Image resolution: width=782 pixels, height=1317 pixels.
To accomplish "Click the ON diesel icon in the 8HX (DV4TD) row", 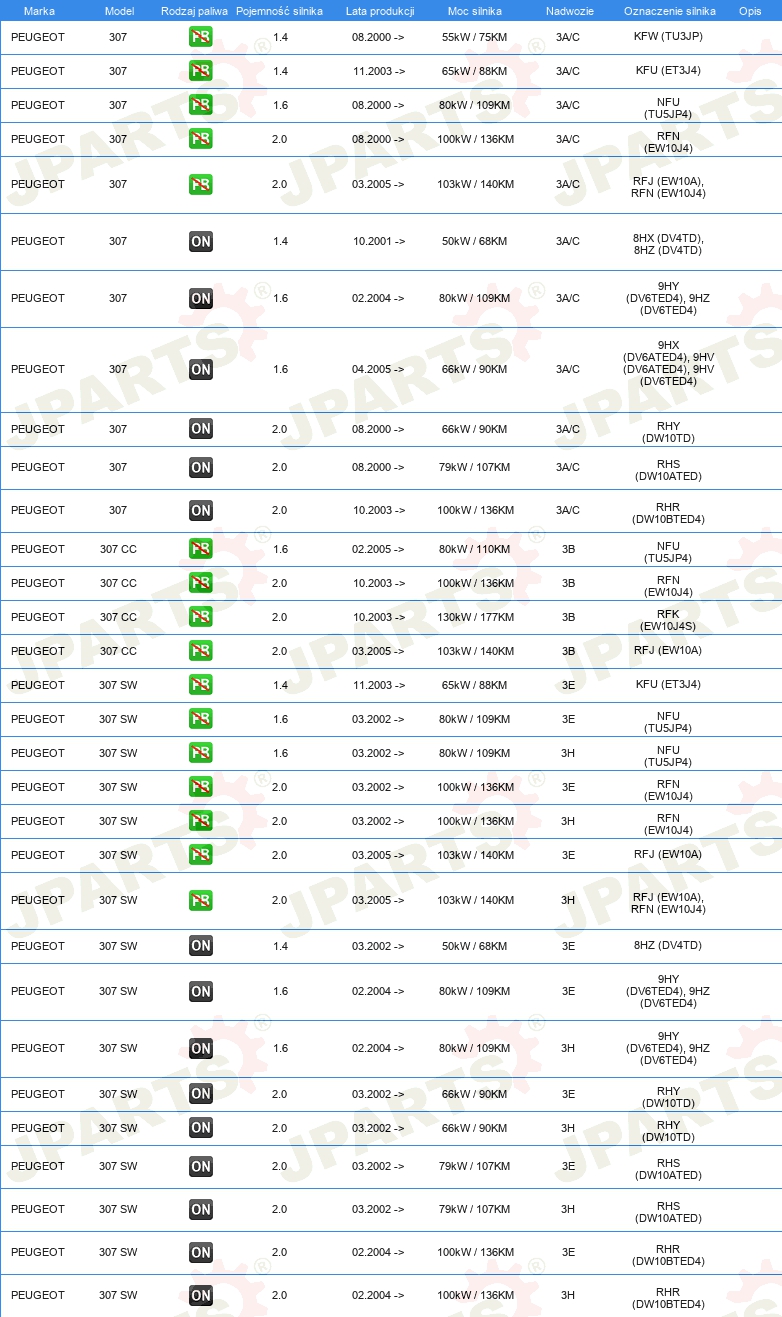I will [201, 241].
